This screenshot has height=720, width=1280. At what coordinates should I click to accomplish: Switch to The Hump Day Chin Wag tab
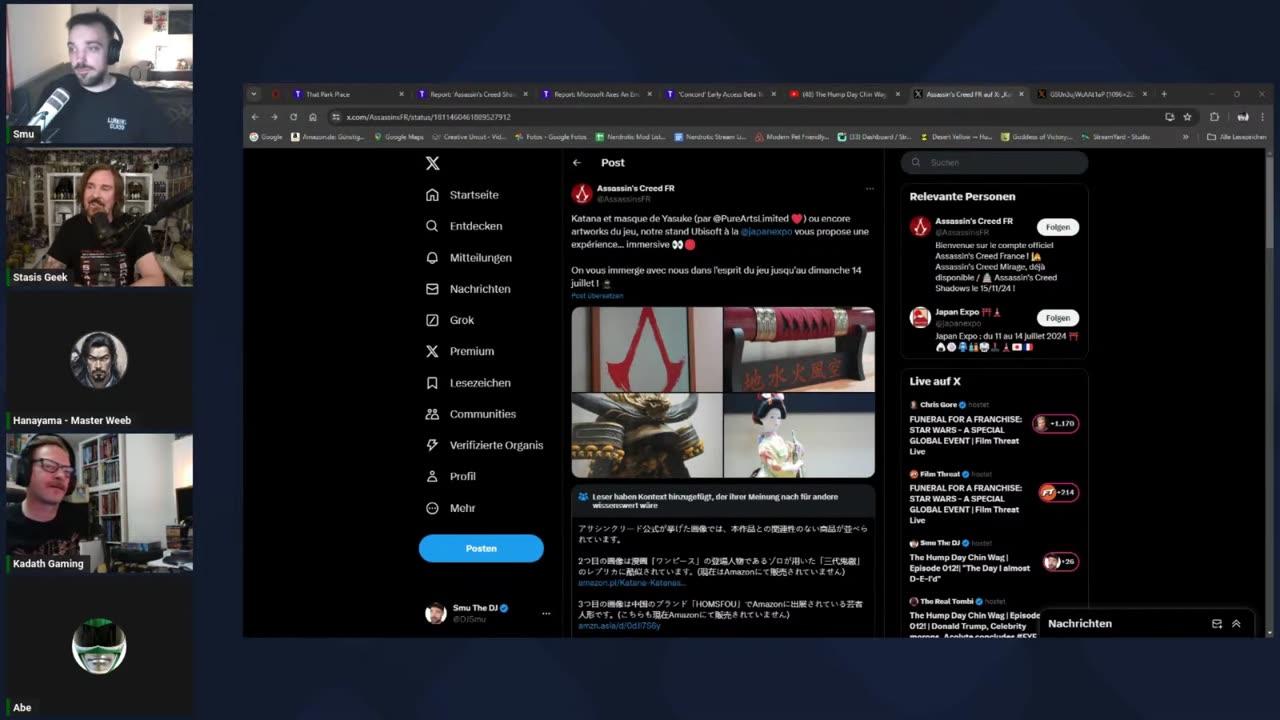tap(845, 94)
